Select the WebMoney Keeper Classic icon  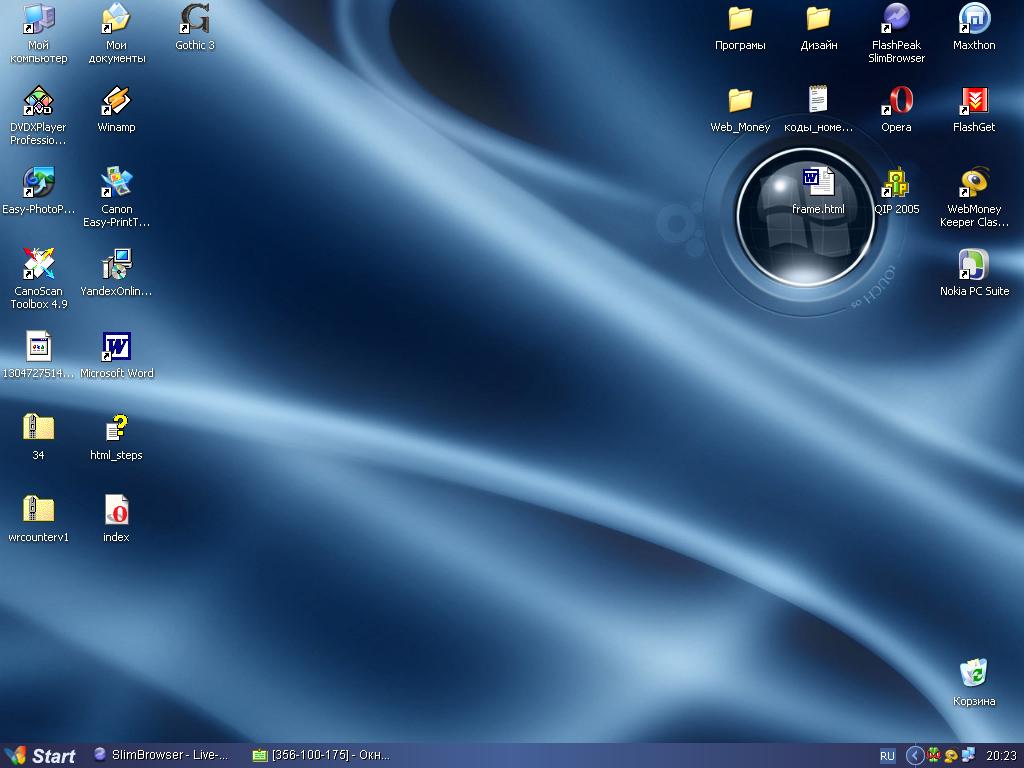click(974, 183)
